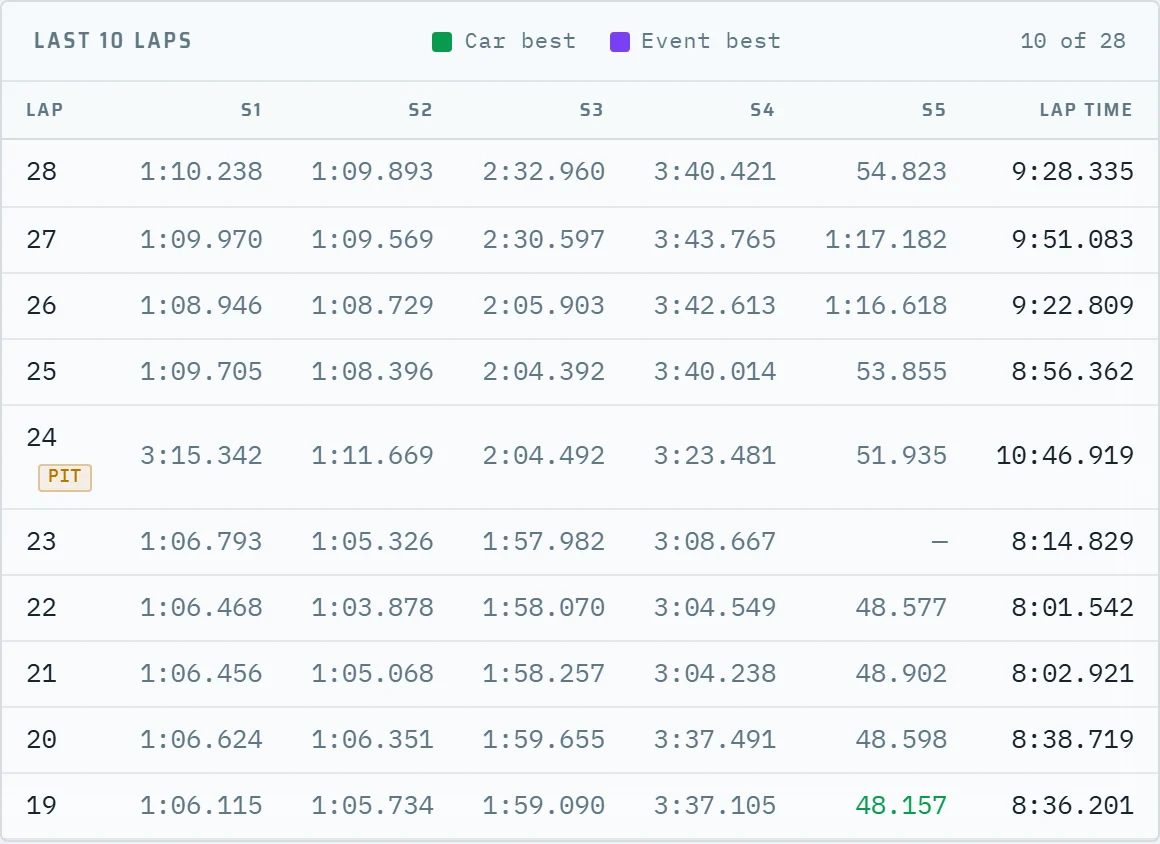Click the S1 column header
Image resolution: width=1160 pixels, height=844 pixels.
point(251,110)
